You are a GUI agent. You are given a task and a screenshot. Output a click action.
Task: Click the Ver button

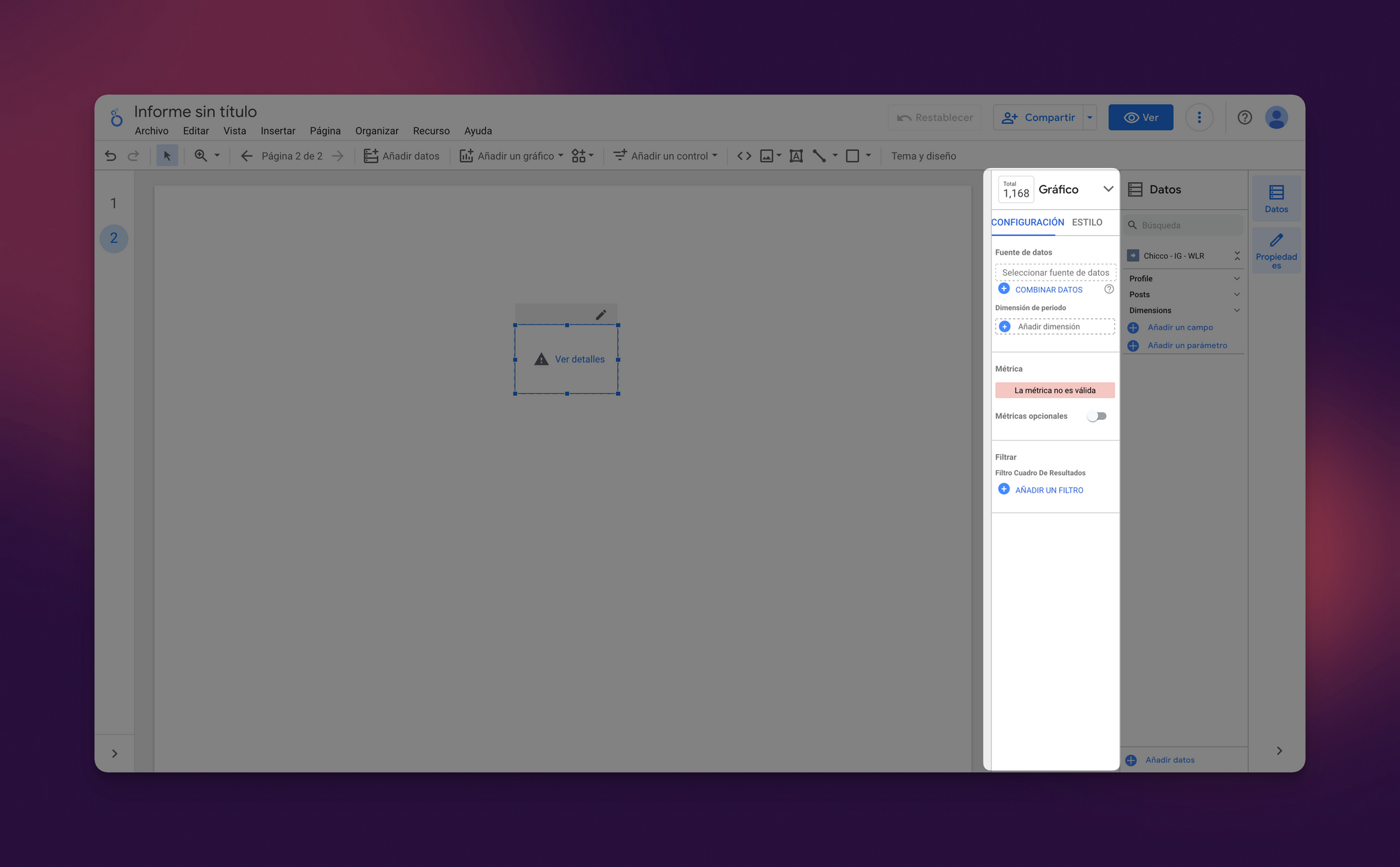click(1141, 118)
